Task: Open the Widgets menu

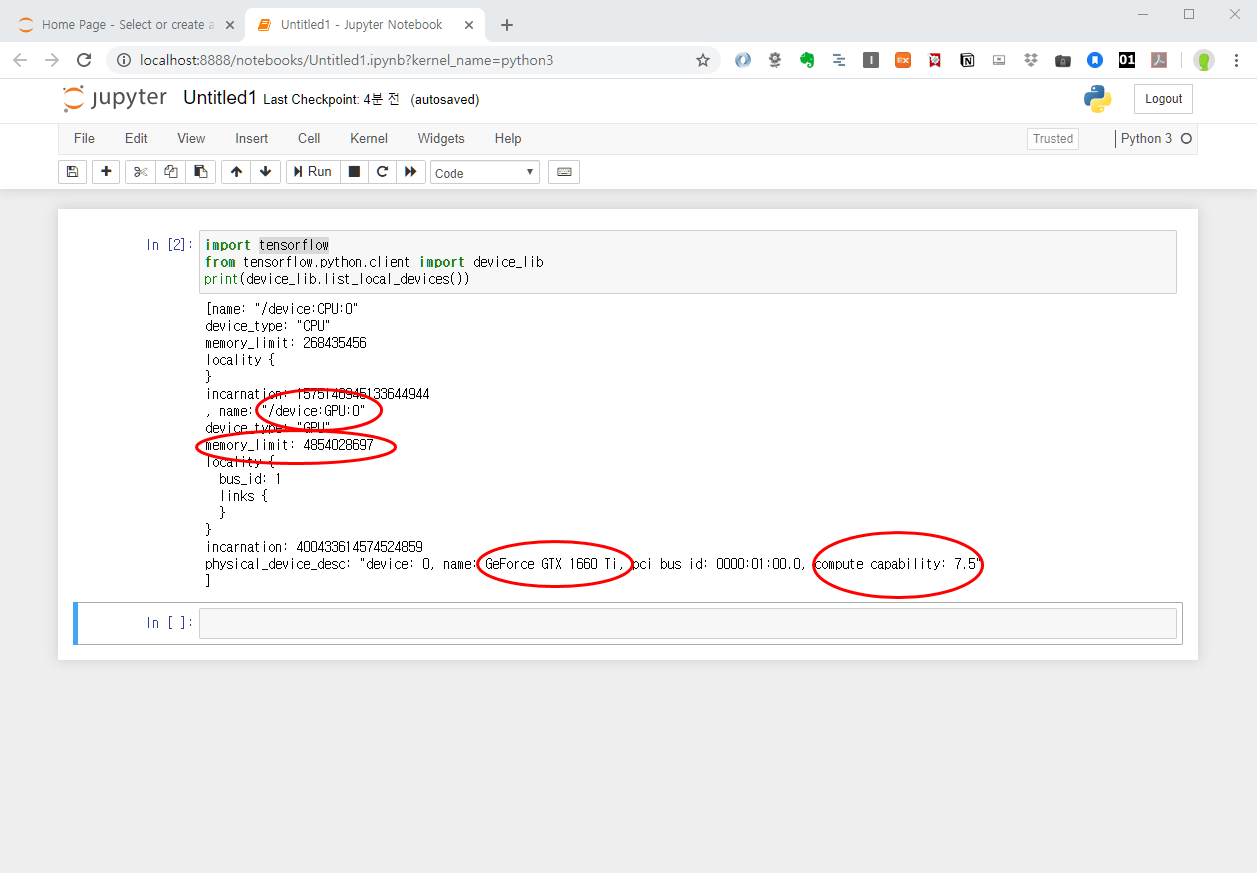Action: pyautogui.click(x=441, y=139)
